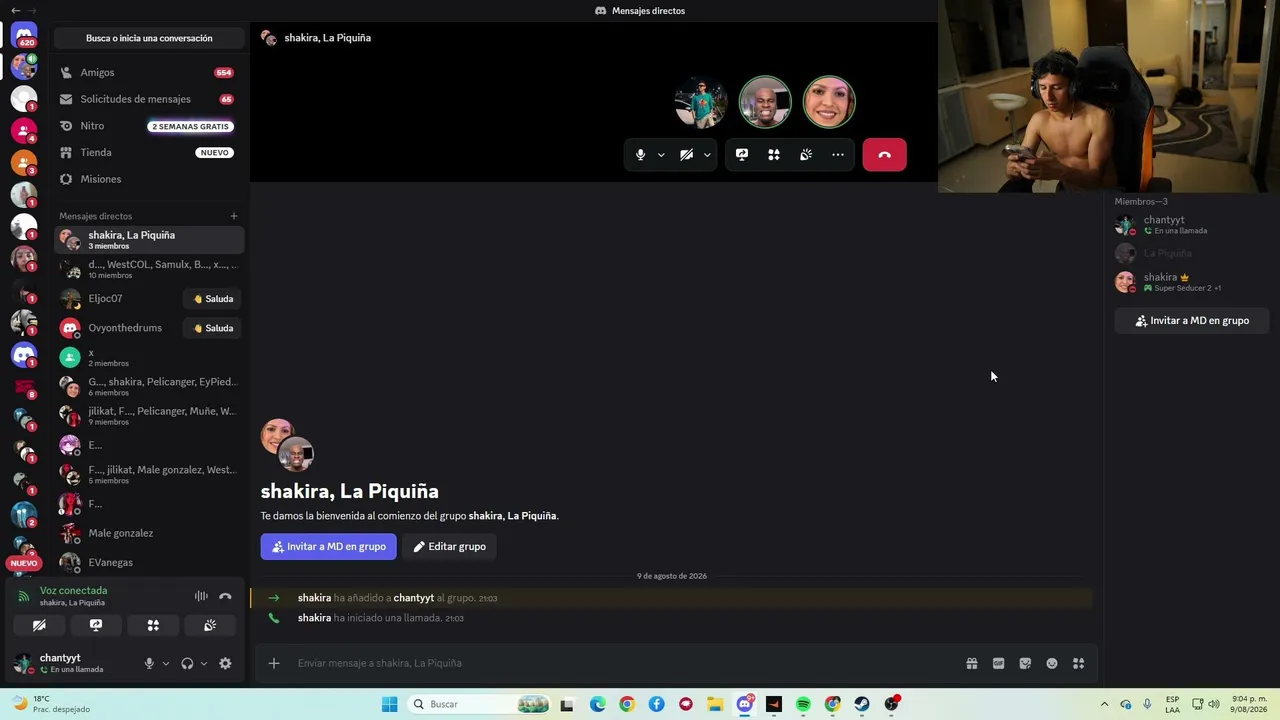Hang up with the red disconnect button
The width and height of the screenshot is (1280, 720).
click(885, 155)
